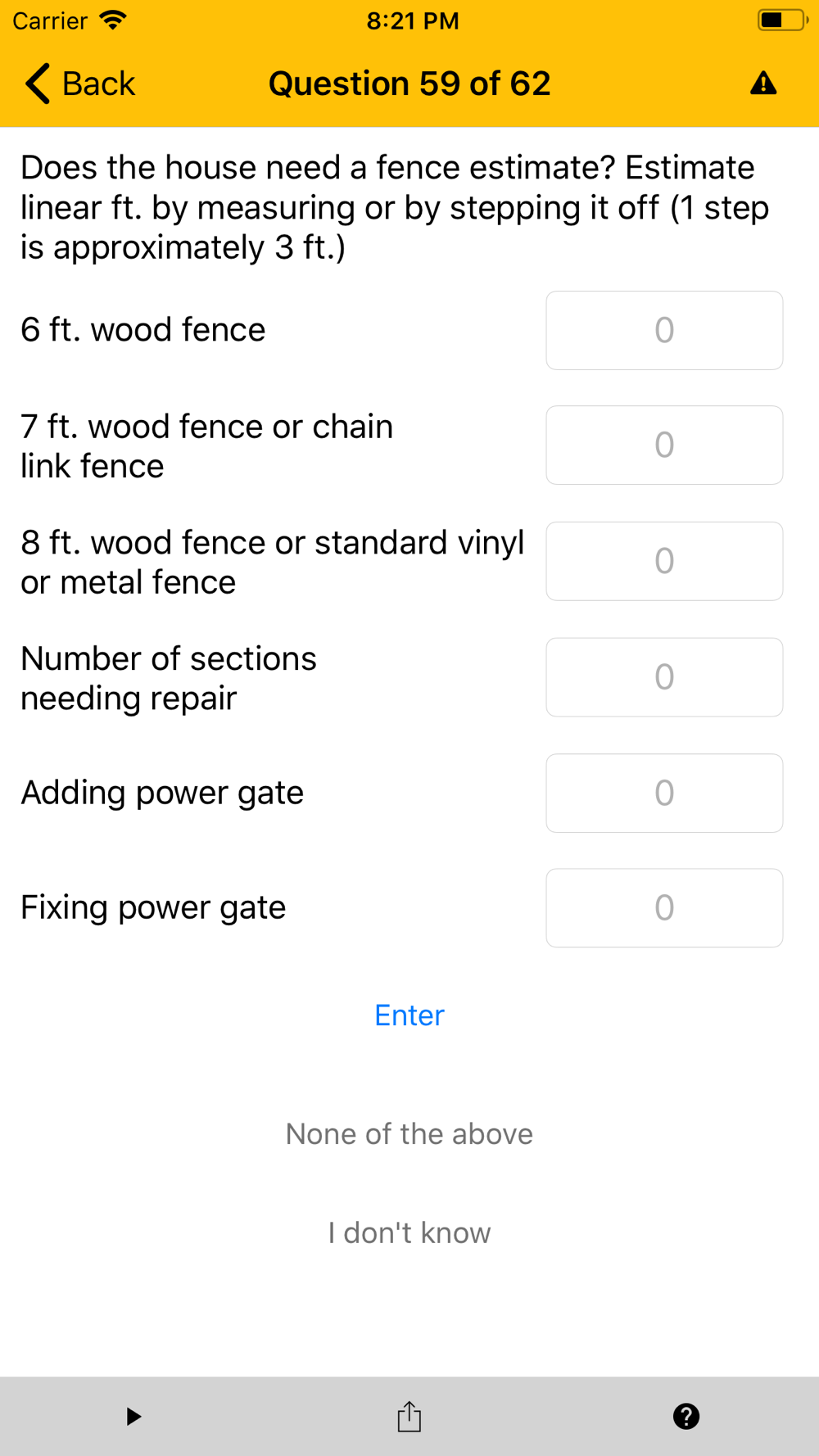819x1456 pixels.
Task: Check the battery icon in status bar
Action: tap(782, 20)
